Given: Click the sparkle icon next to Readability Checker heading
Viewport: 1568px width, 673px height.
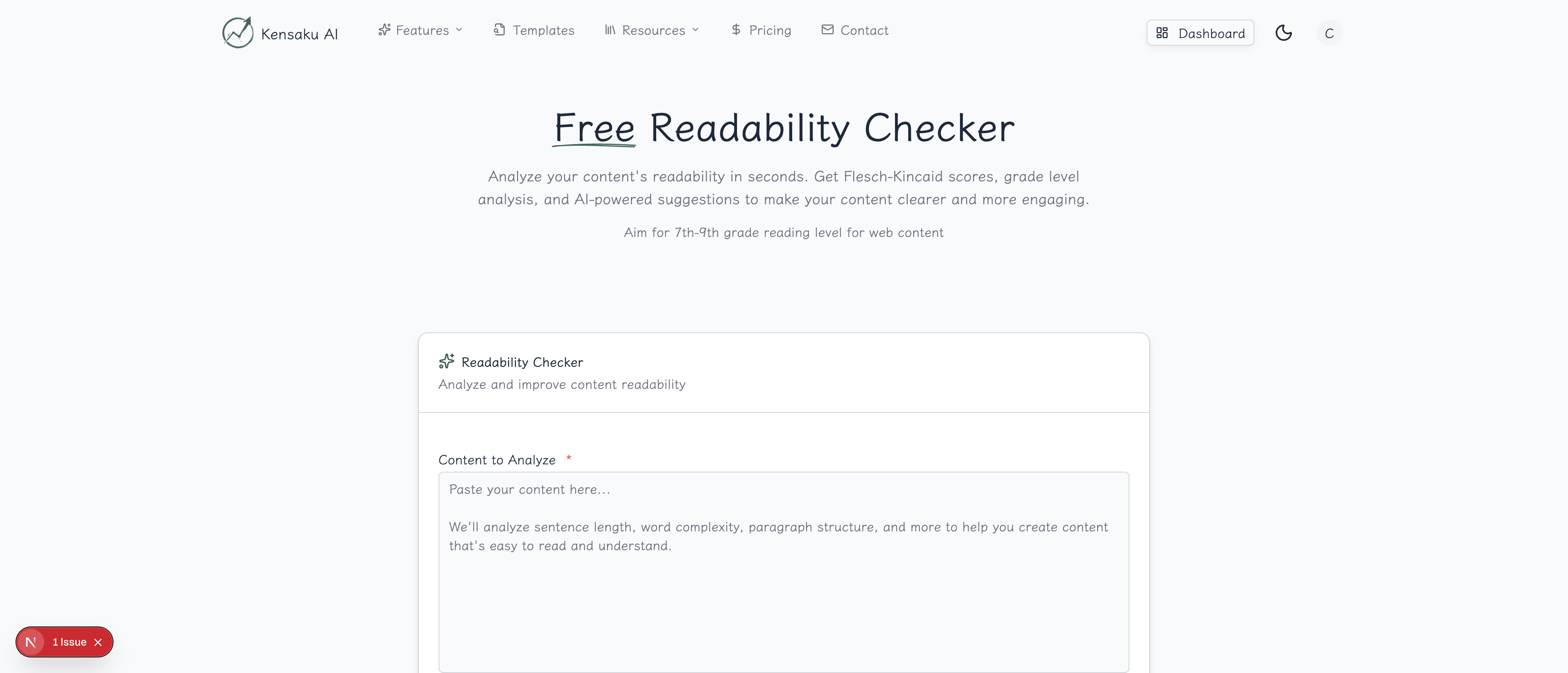Looking at the screenshot, I should 448,361.
